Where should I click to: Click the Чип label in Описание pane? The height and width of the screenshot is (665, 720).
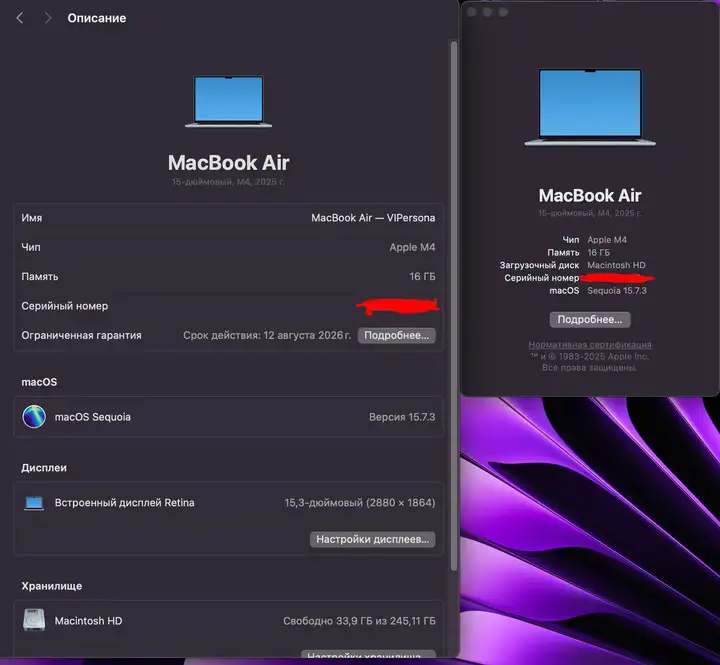(x=31, y=247)
